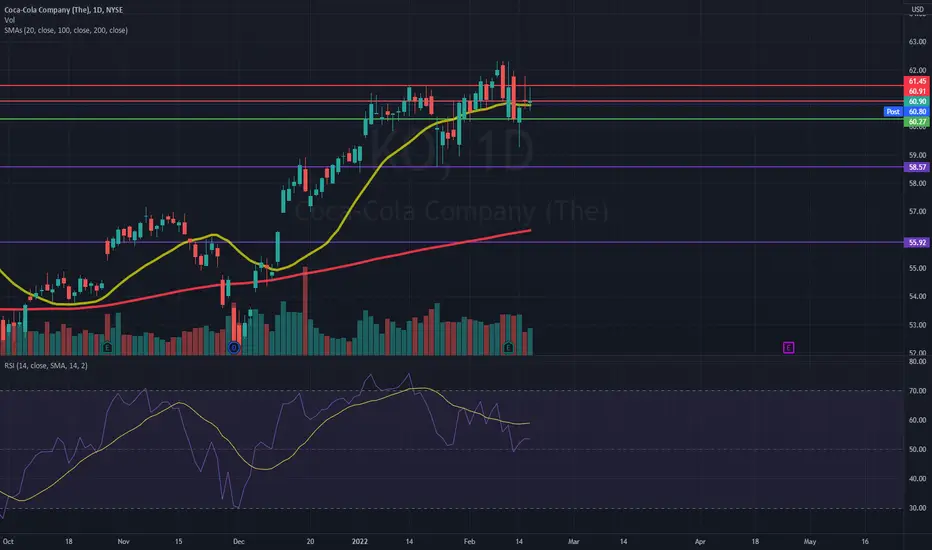Click the 2022 label on time axis
Viewport: 932px width, 550px height.
[x=360, y=542]
